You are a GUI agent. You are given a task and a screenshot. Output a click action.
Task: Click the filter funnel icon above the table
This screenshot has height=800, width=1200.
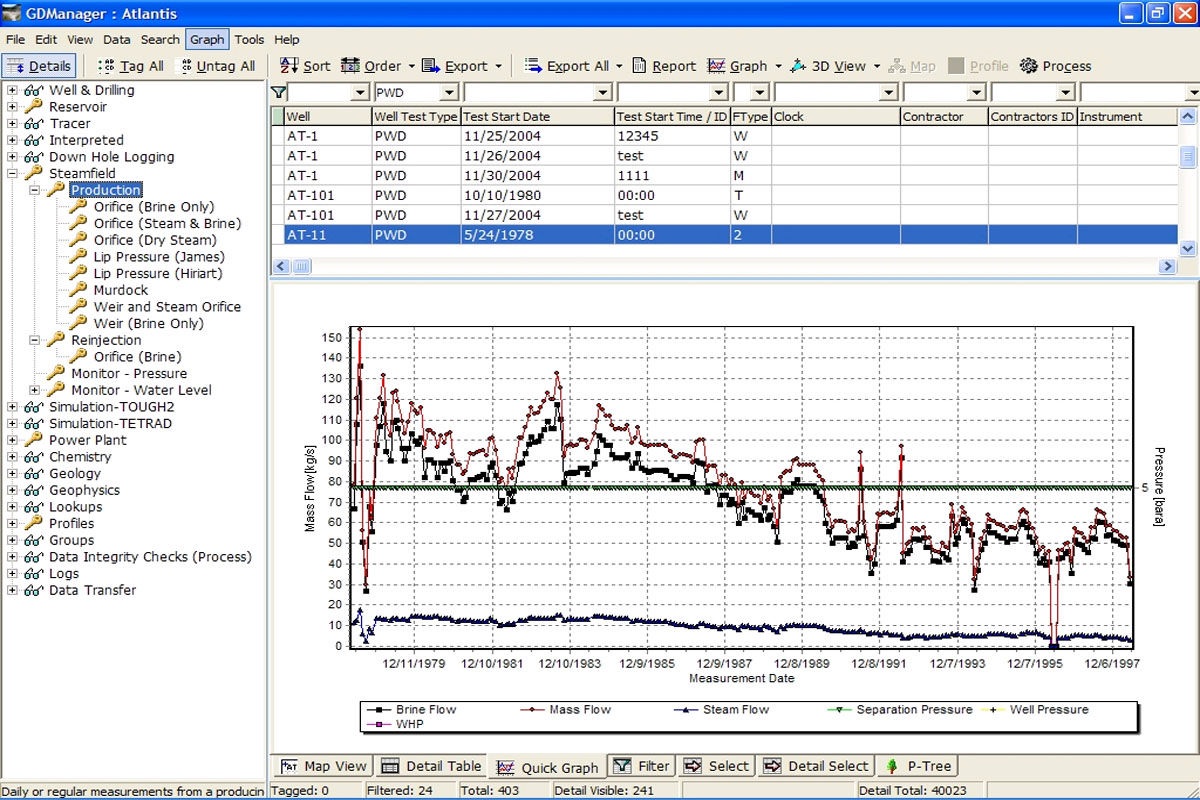coord(279,92)
